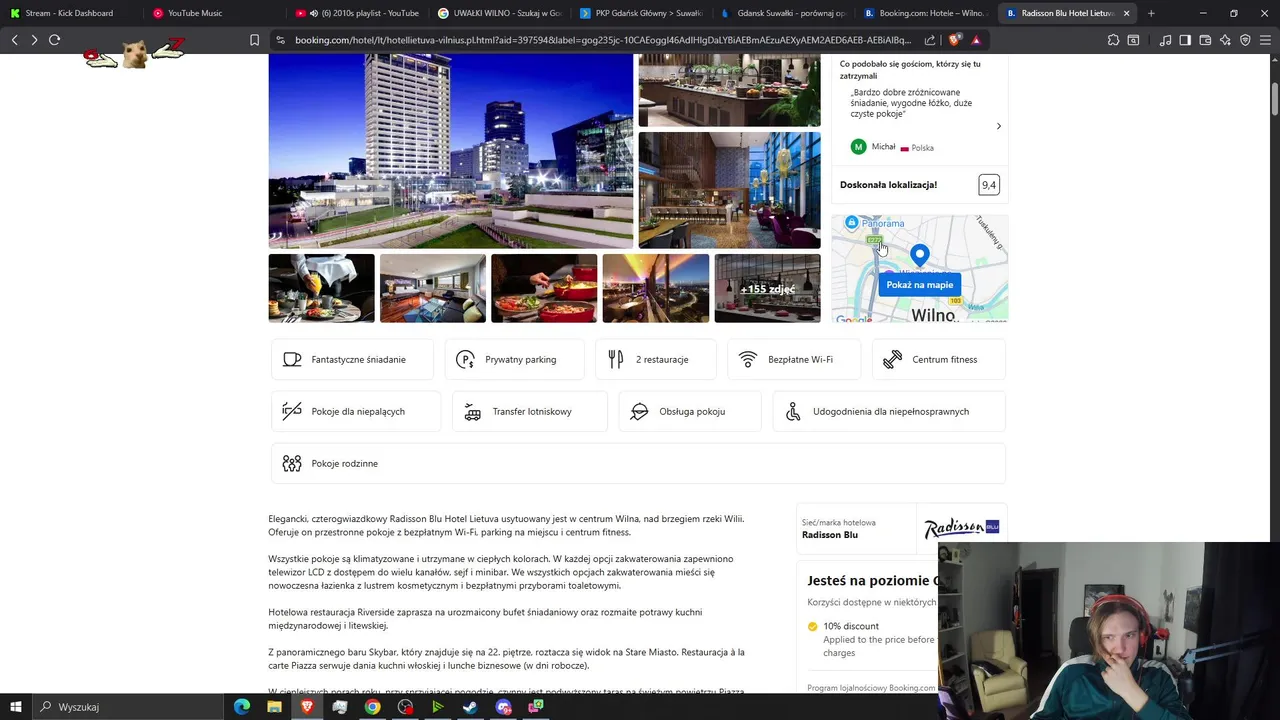Select Obsługa pokoju amenity

click(x=690, y=411)
